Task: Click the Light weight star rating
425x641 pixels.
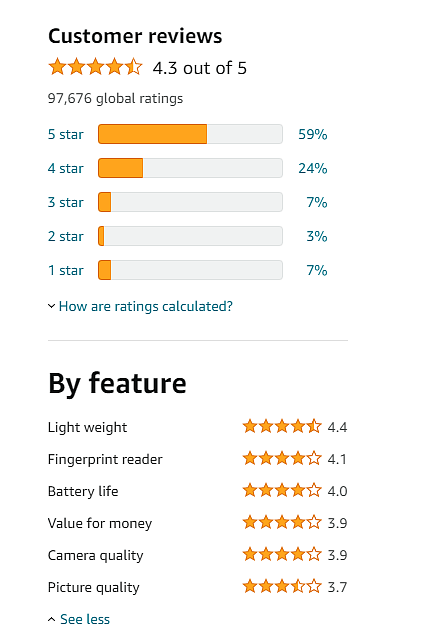Action: click(x=282, y=426)
